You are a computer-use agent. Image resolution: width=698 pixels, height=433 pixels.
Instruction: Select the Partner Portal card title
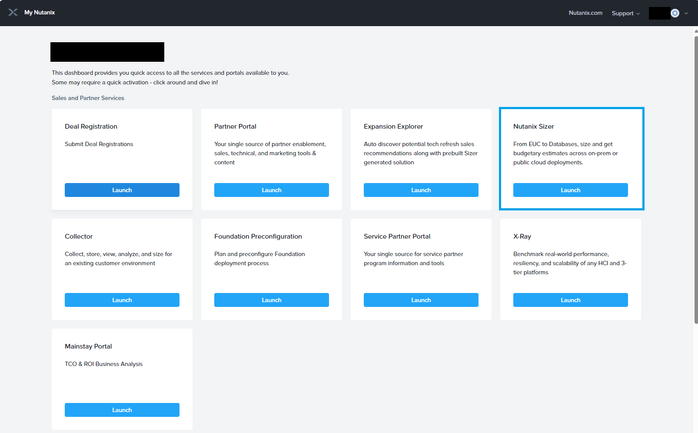point(235,126)
